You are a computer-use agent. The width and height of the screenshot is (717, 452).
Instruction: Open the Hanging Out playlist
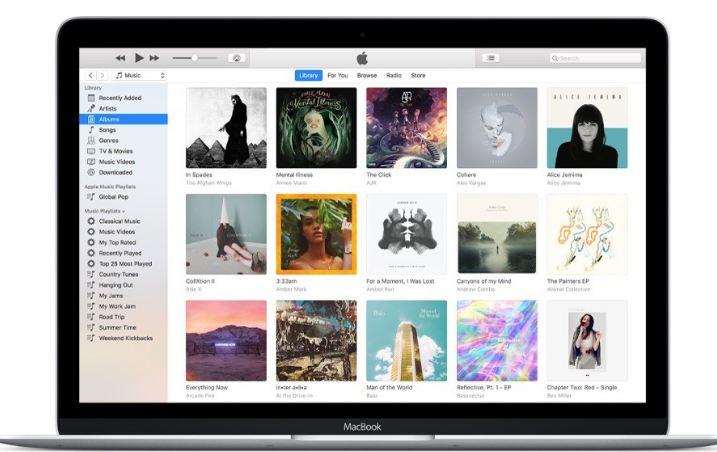pos(123,285)
